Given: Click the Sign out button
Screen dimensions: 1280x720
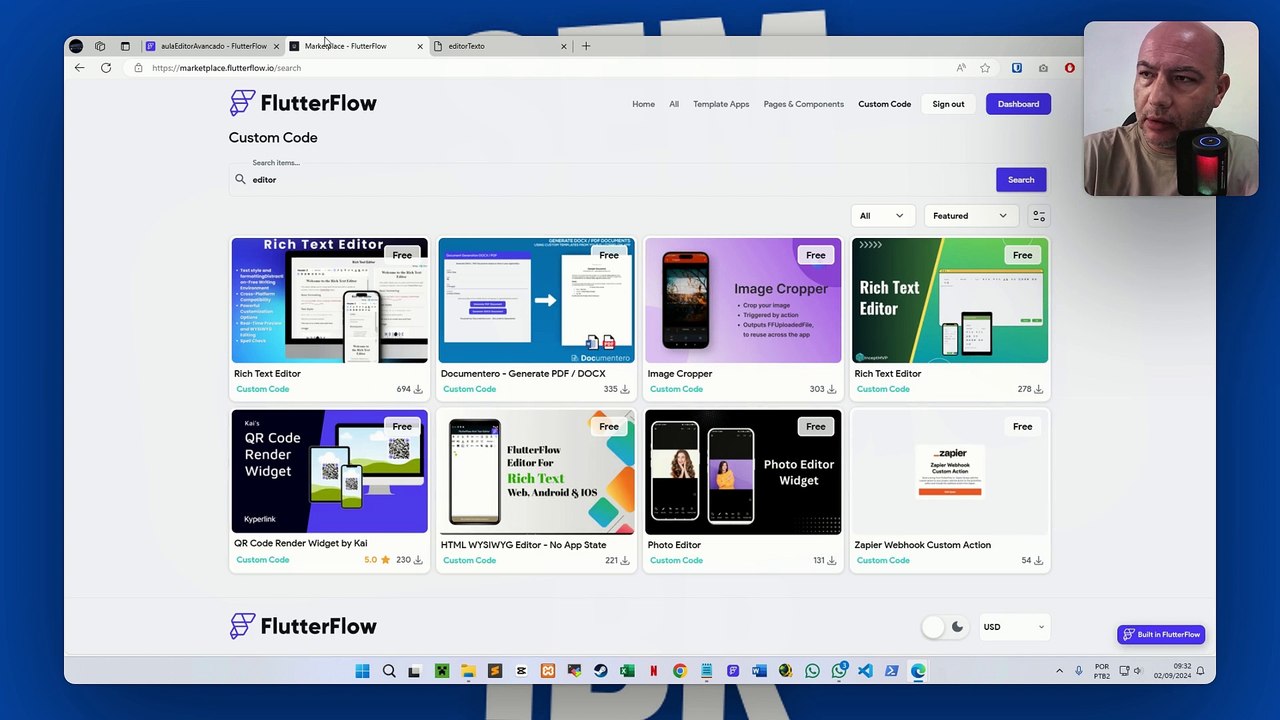Looking at the screenshot, I should pos(948,104).
